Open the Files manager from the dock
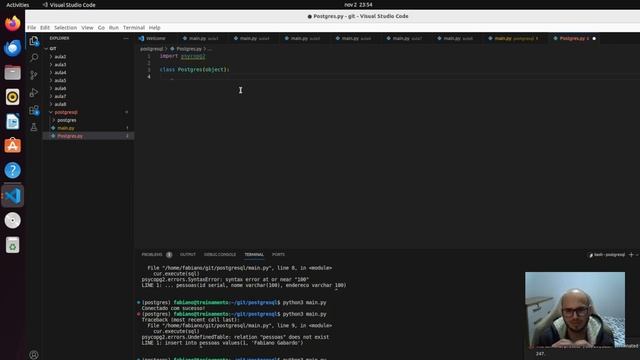The image size is (640, 360). (x=13, y=73)
